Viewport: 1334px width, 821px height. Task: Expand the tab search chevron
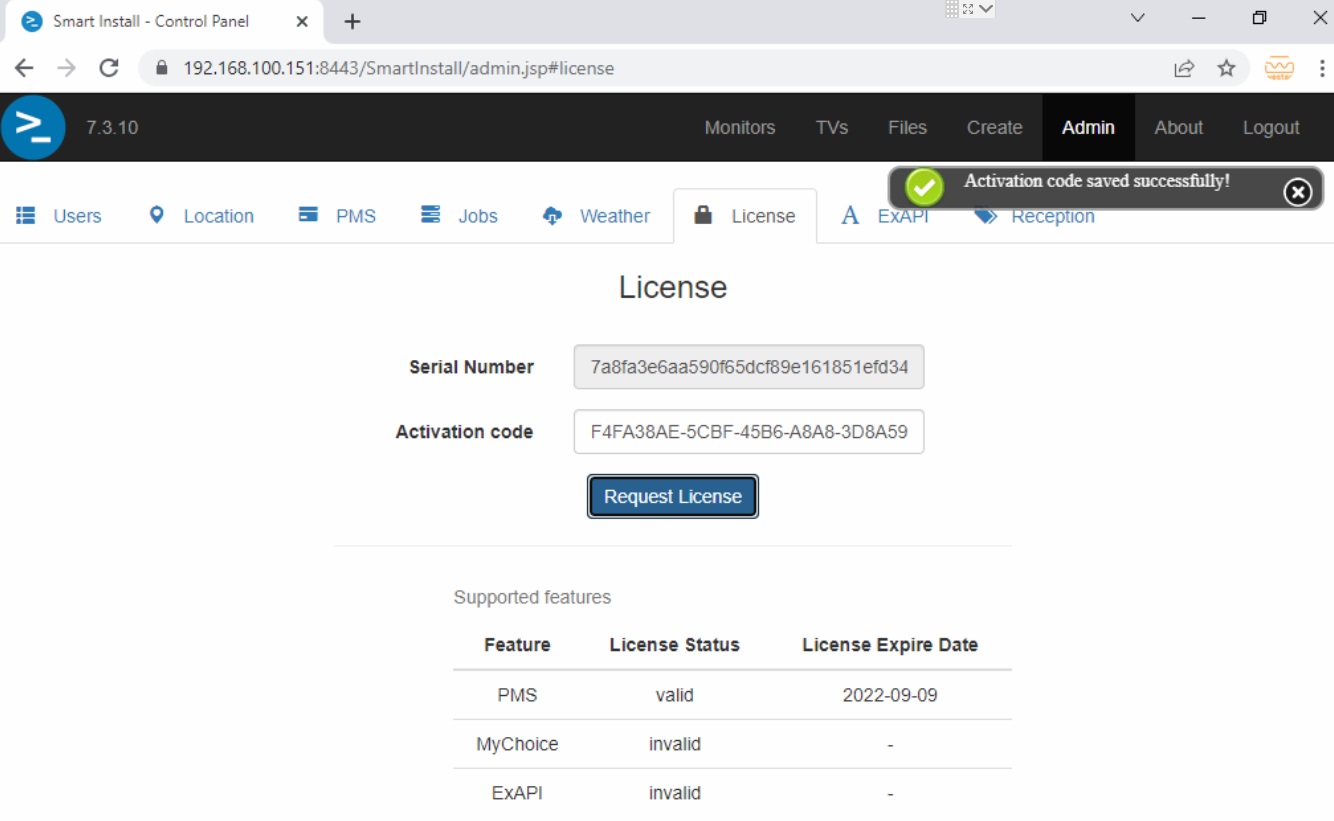coord(1137,18)
